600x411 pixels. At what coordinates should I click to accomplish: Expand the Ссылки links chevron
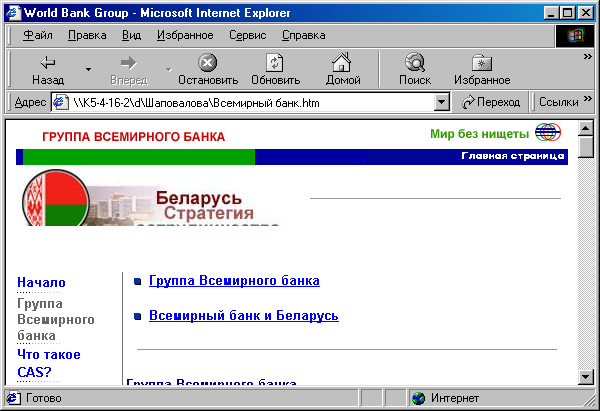588,99
